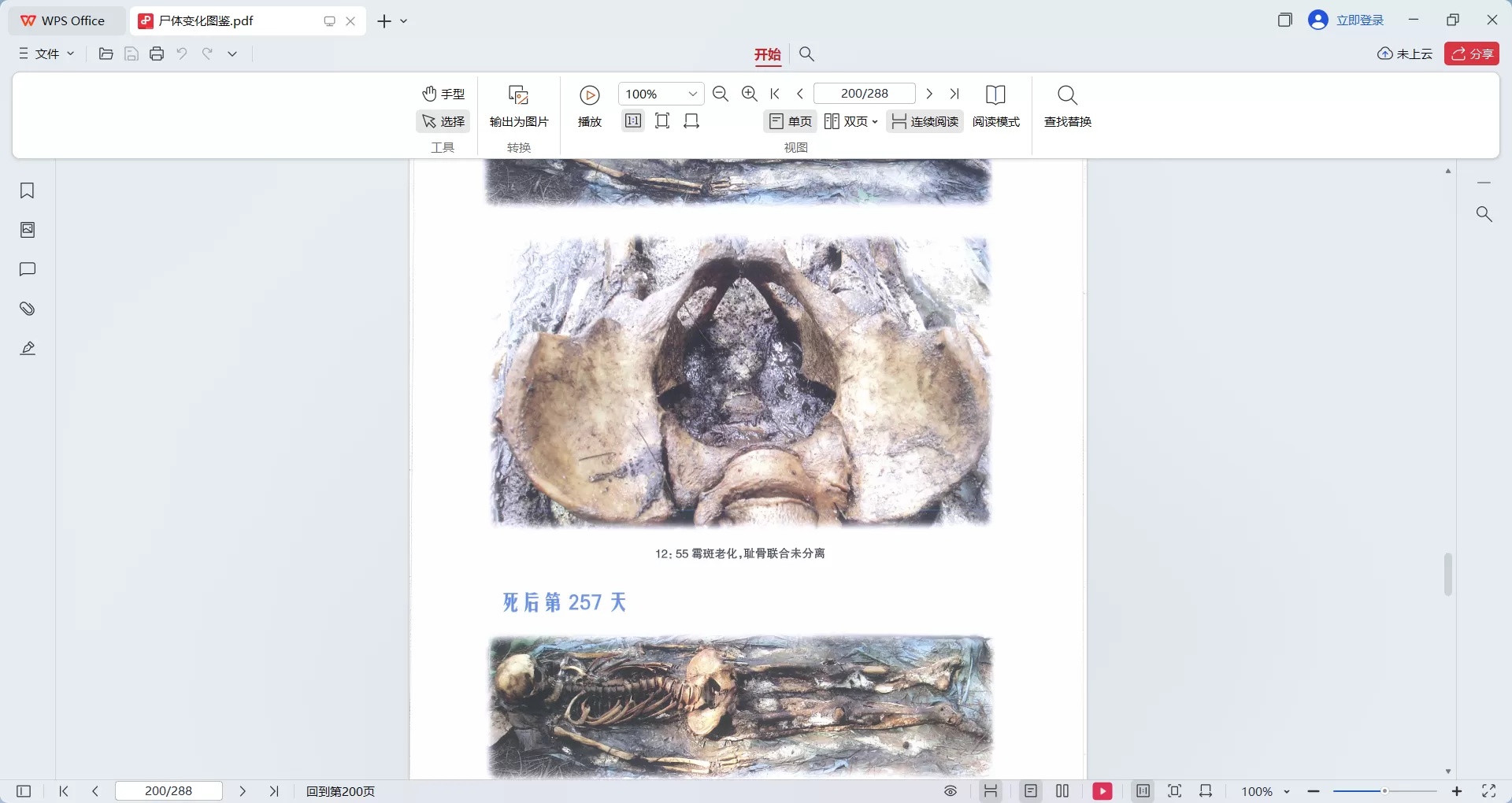
Task: Zoom out with the magnifier minus icon
Action: pyautogui.click(x=720, y=93)
